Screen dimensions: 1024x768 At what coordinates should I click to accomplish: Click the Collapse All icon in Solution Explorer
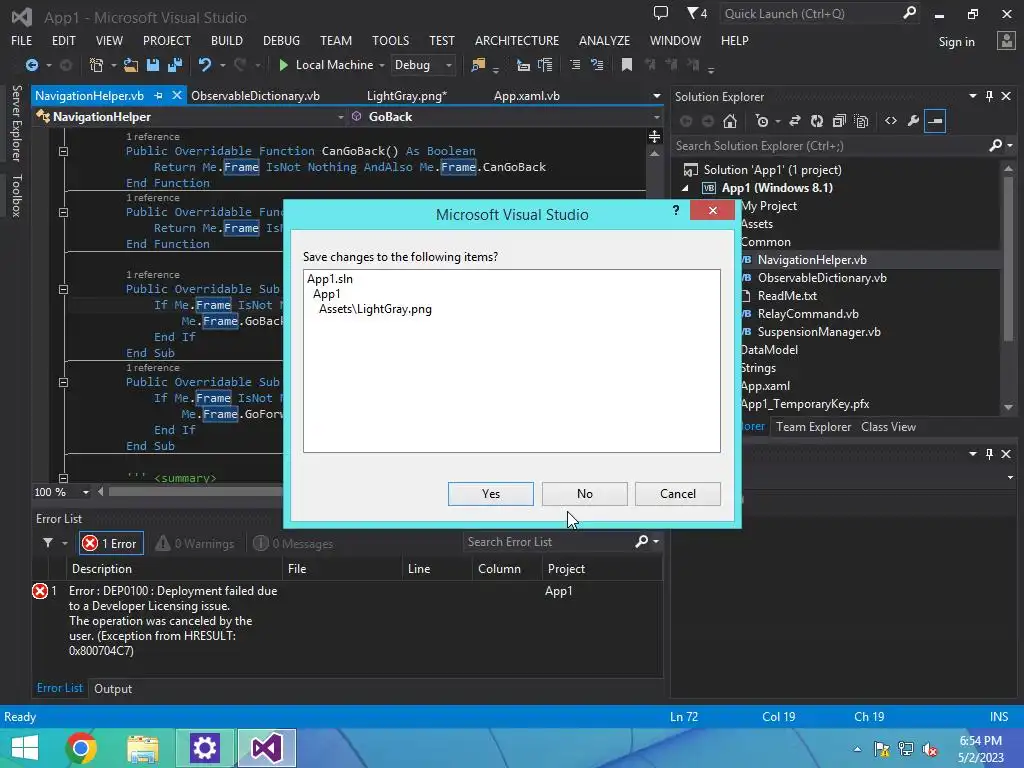(x=839, y=121)
